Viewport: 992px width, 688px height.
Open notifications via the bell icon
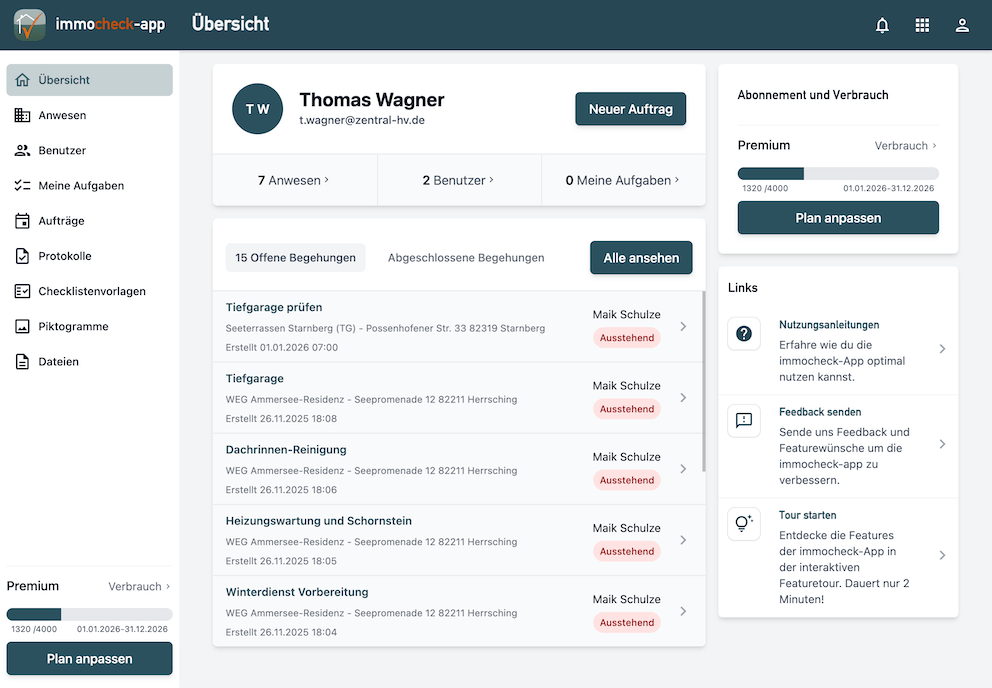click(882, 24)
